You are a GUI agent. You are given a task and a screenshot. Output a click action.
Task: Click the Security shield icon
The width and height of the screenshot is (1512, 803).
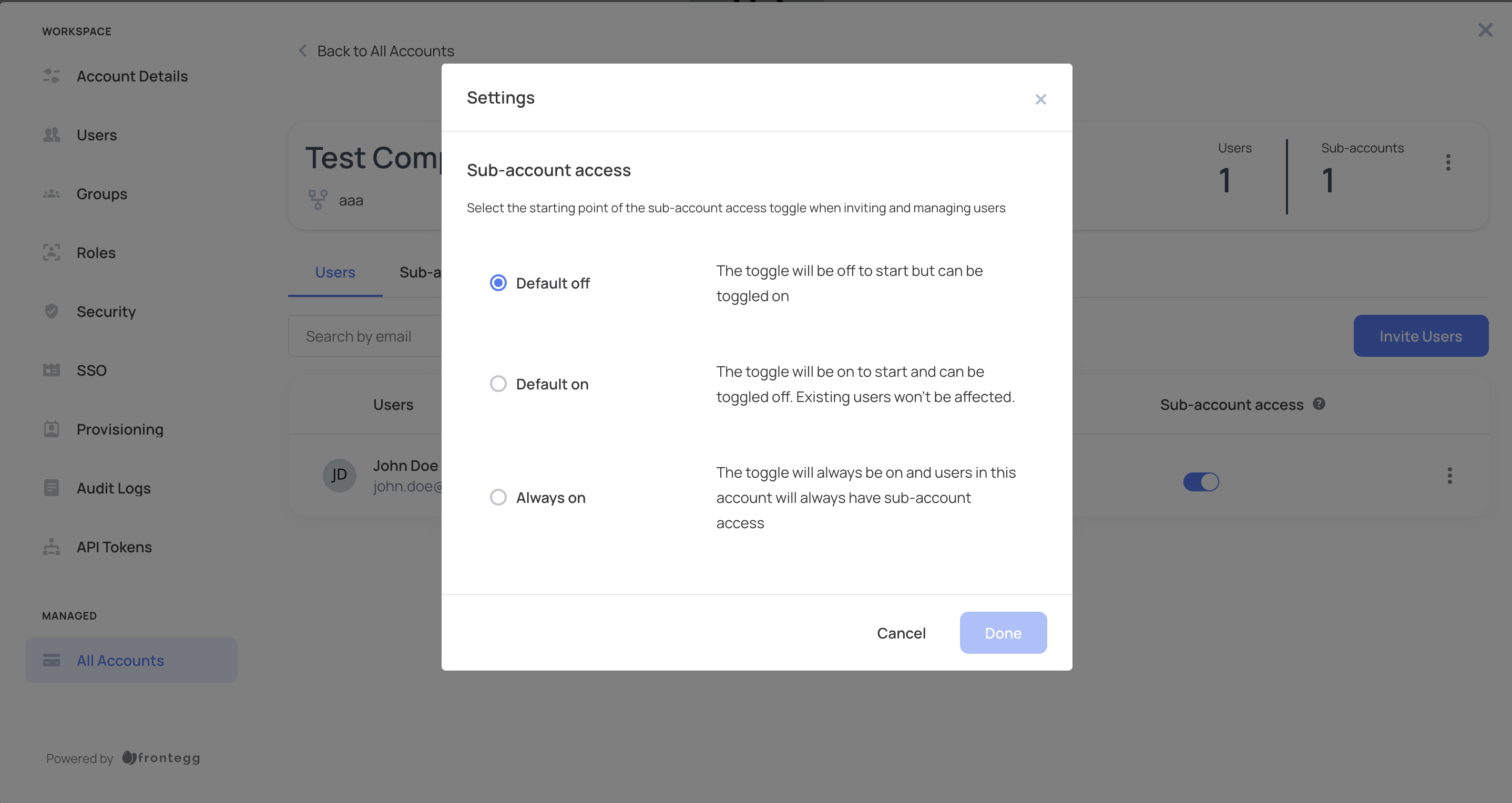(51, 312)
